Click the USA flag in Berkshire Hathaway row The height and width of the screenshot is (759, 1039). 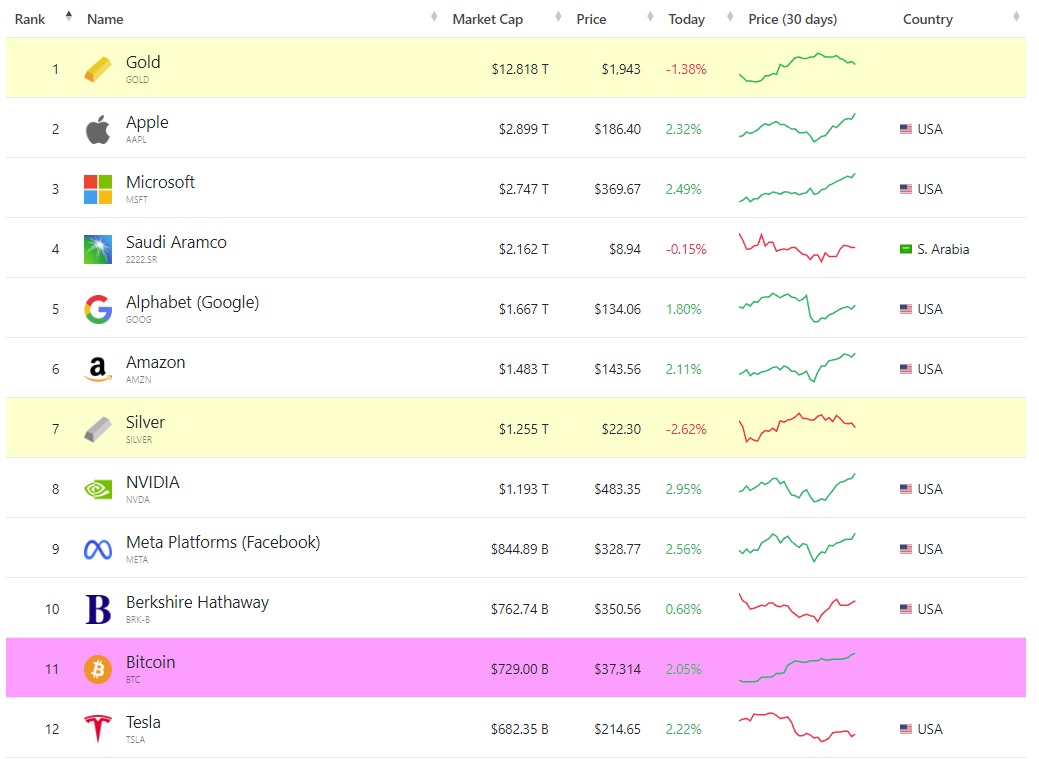(906, 609)
